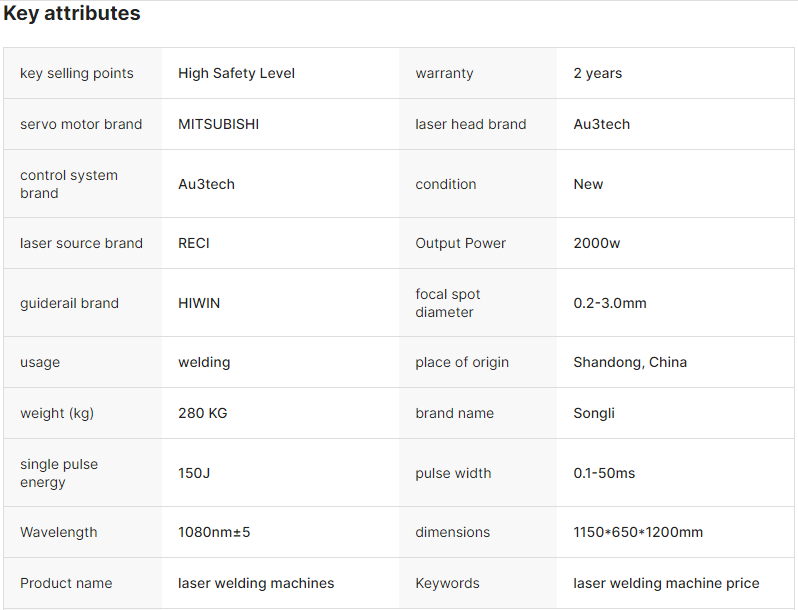798x610 pixels.
Task: Click the 1080nm±5 Wavelength value
Action: pyautogui.click(x=214, y=532)
